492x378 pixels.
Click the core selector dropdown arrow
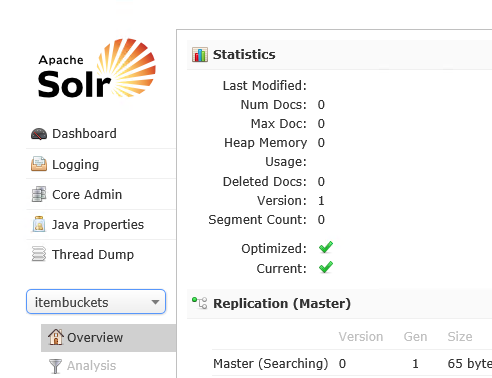[155, 302]
